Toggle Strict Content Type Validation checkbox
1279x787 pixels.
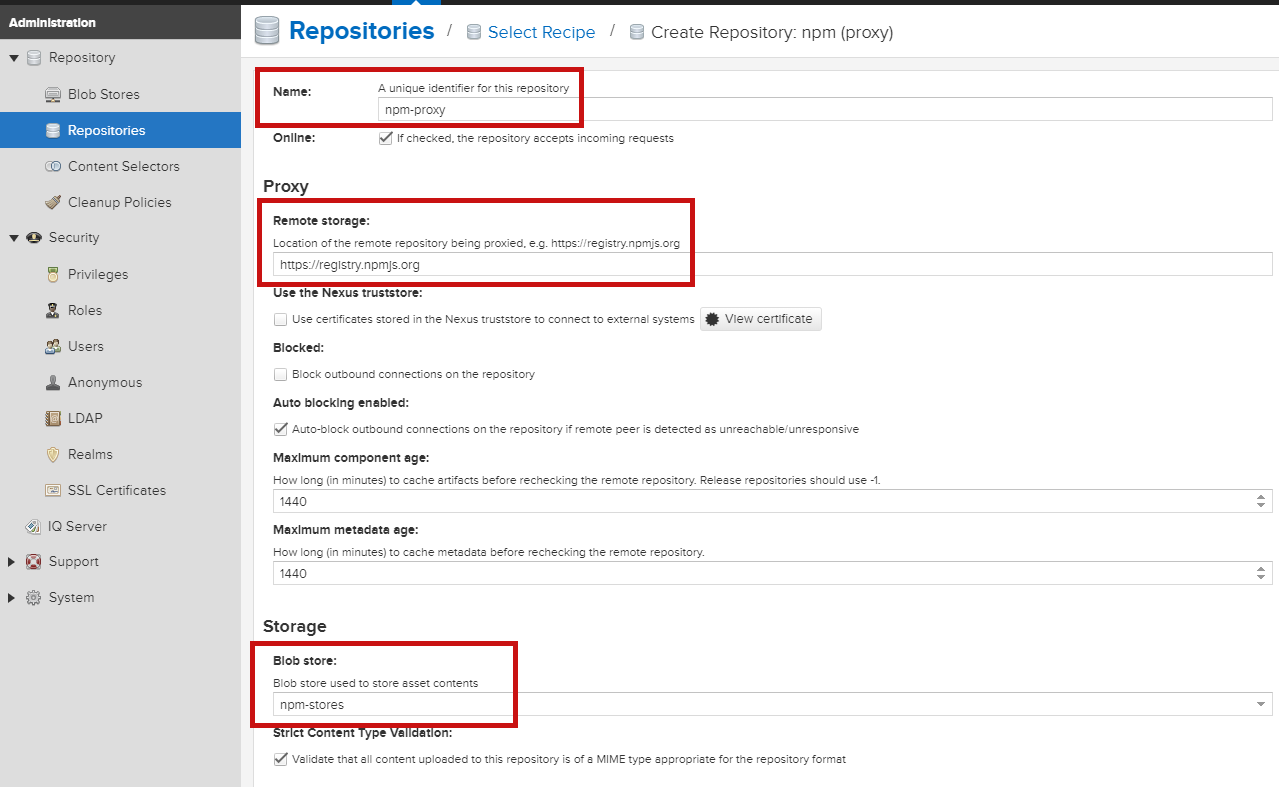coord(280,759)
